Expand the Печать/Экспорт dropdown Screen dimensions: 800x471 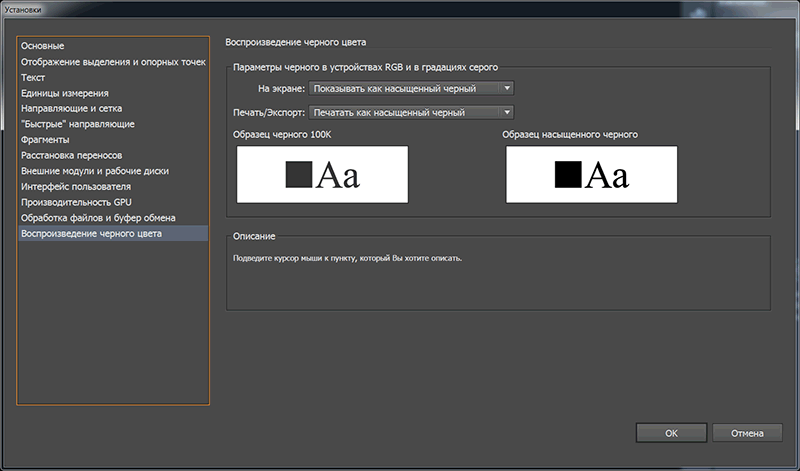coord(411,113)
